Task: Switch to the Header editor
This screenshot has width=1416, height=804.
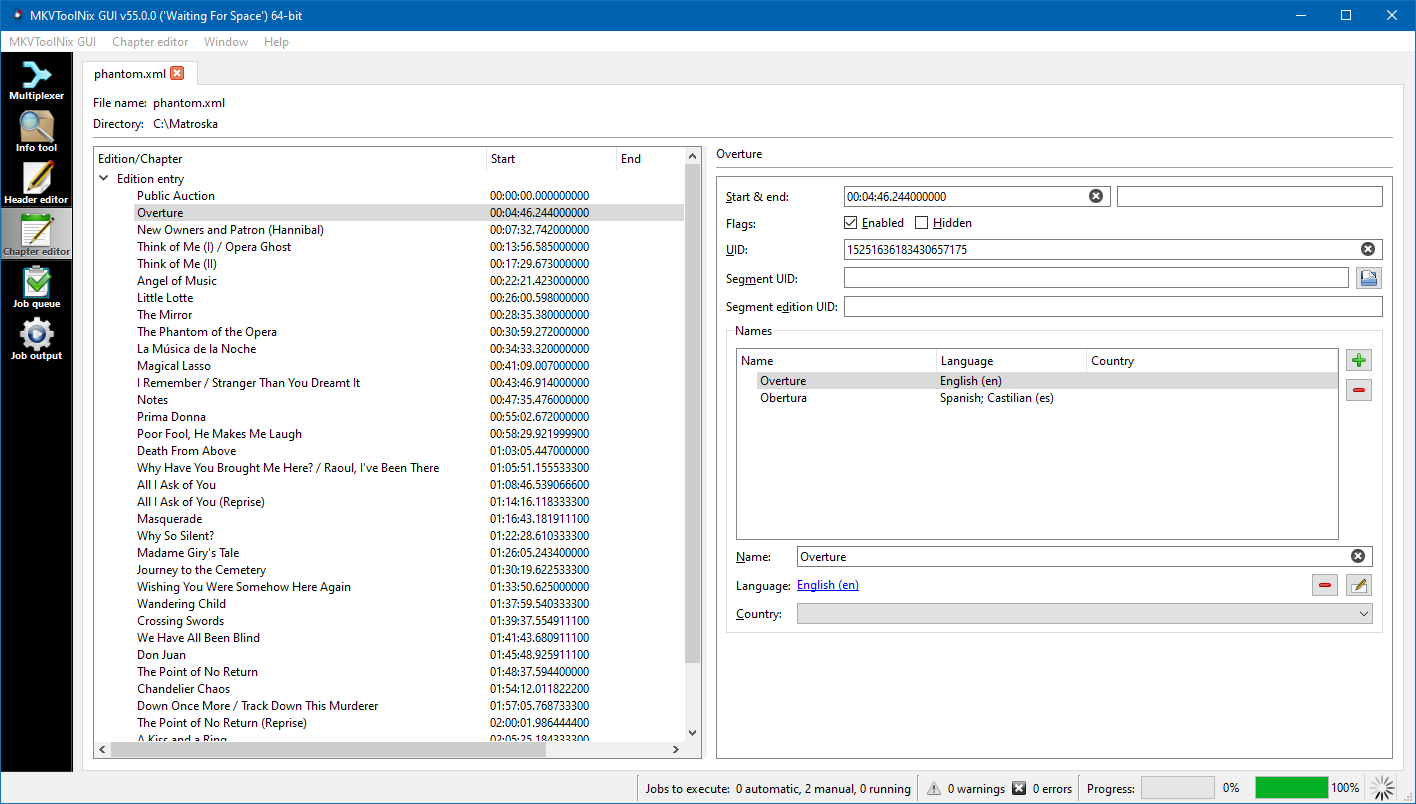Action: point(36,182)
